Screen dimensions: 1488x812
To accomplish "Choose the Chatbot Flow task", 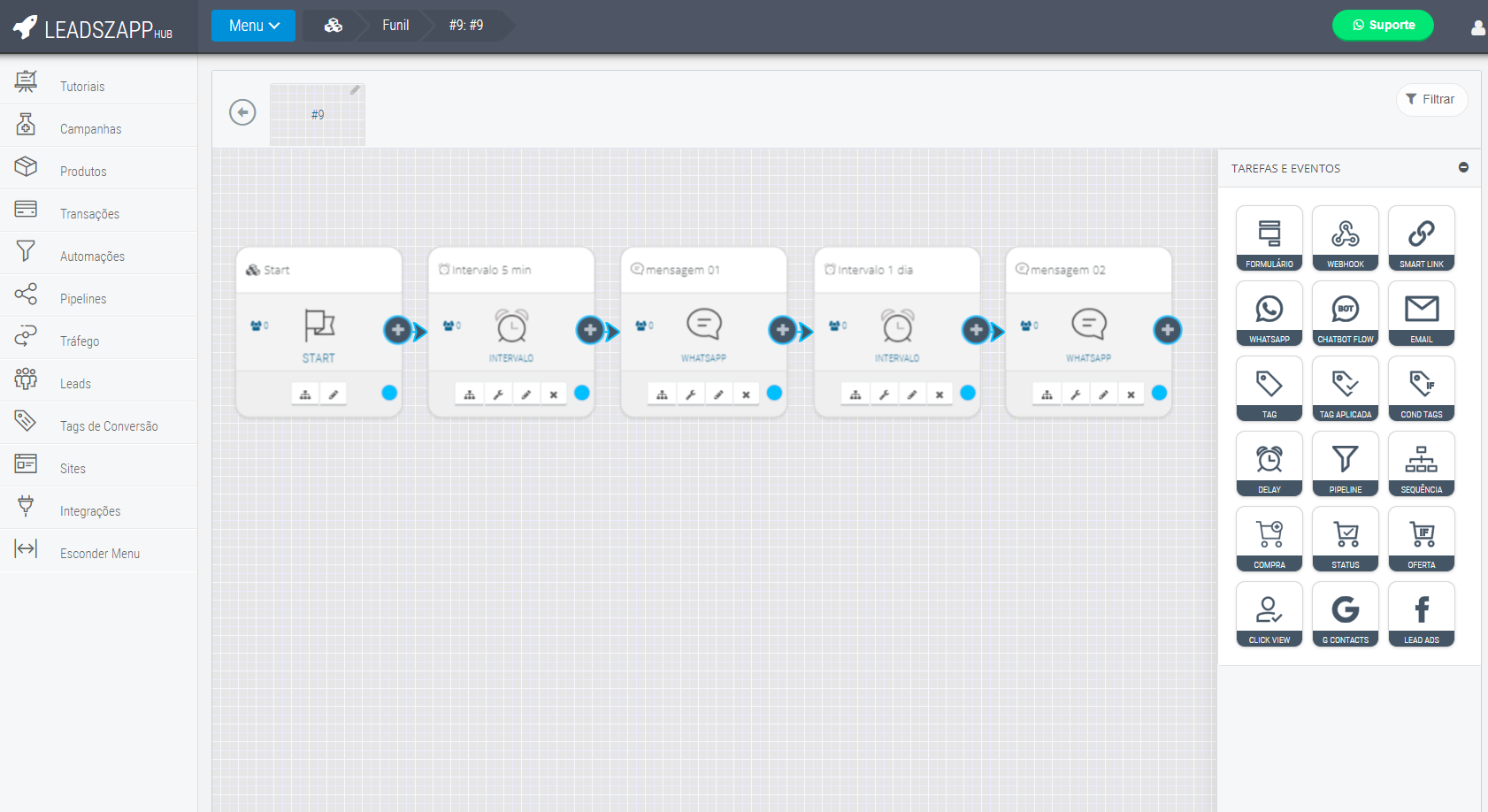I will pyautogui.click(x=1345, y=313).
